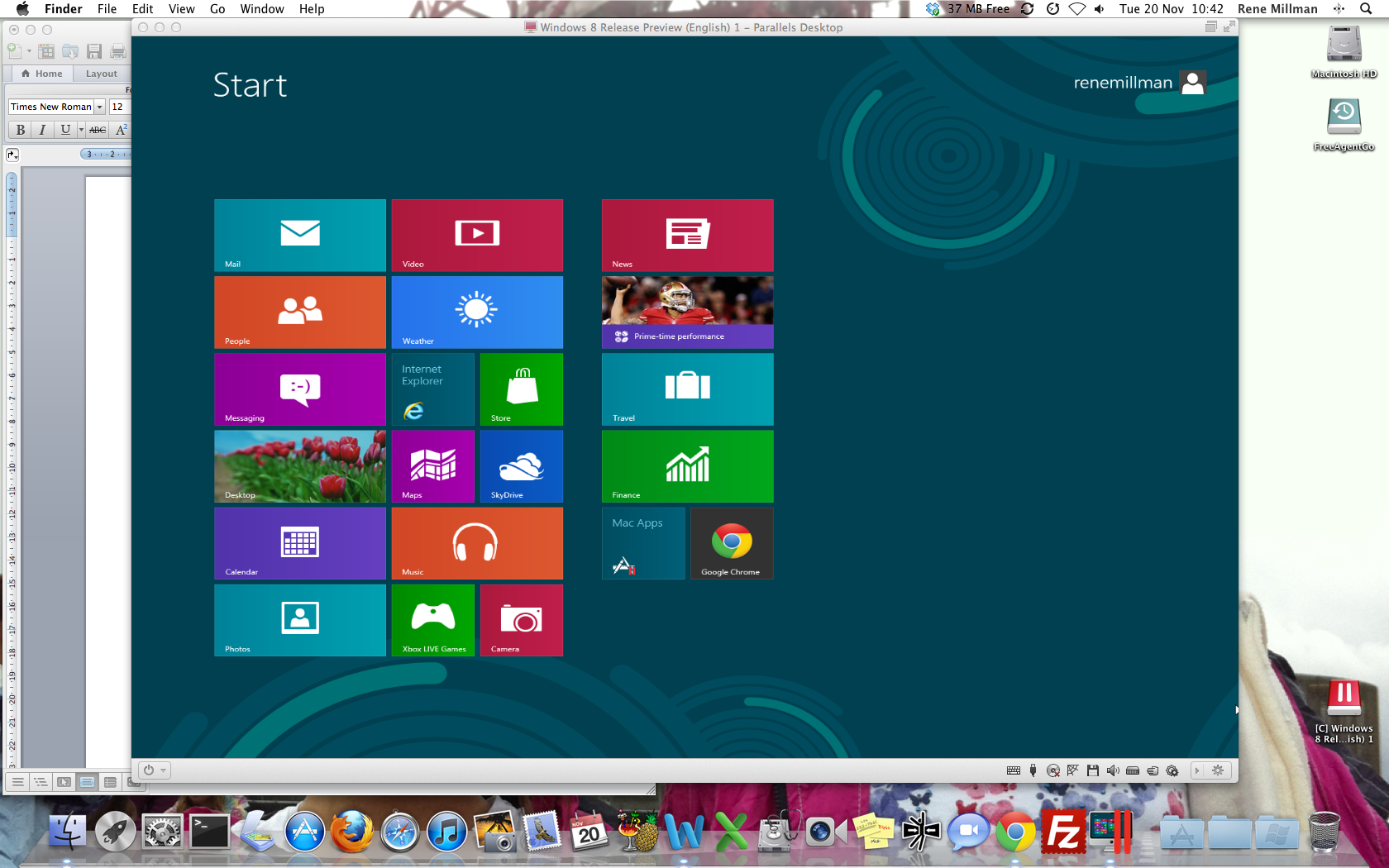The height and width of the screenshot is (868, 1389).
Task: Toggle Underline formatting in Word
Action: point(65,130)
